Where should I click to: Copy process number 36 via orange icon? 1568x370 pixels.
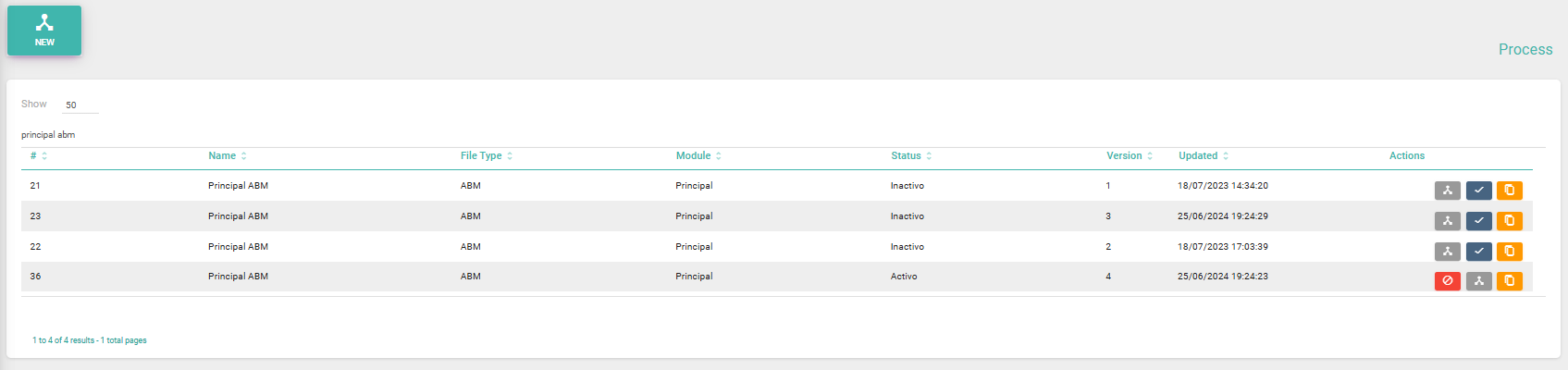[1510, 281]
